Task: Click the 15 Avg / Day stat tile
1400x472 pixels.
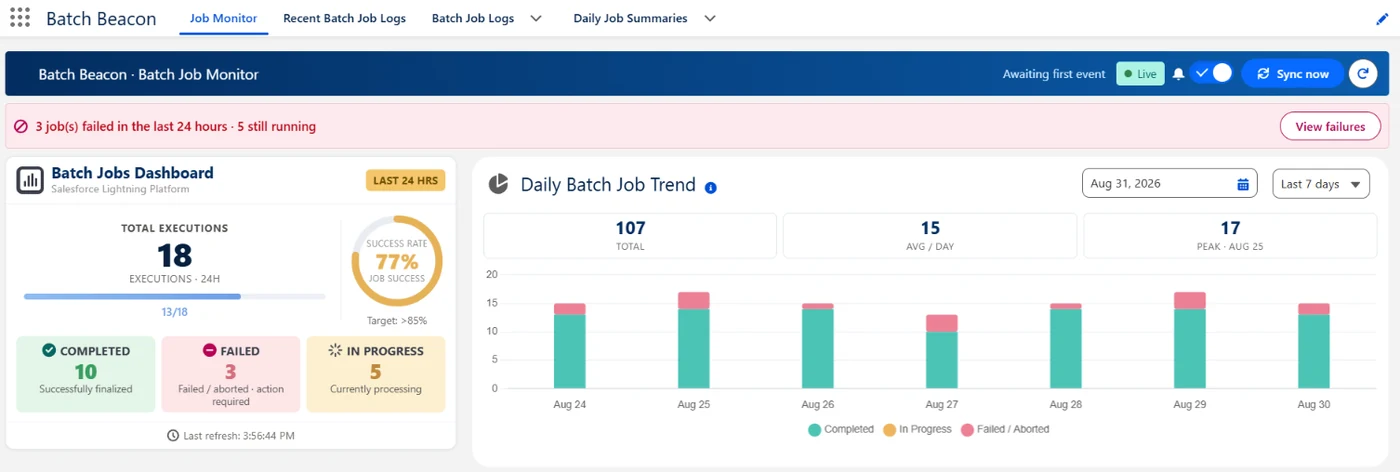Action: click(x=930, y=236)
